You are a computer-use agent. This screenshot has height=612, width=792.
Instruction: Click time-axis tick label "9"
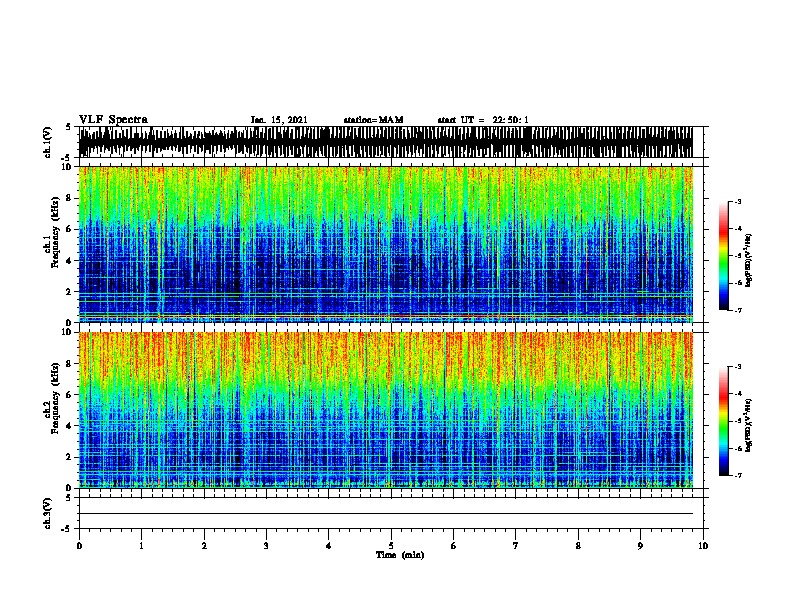tap(640, 545)
